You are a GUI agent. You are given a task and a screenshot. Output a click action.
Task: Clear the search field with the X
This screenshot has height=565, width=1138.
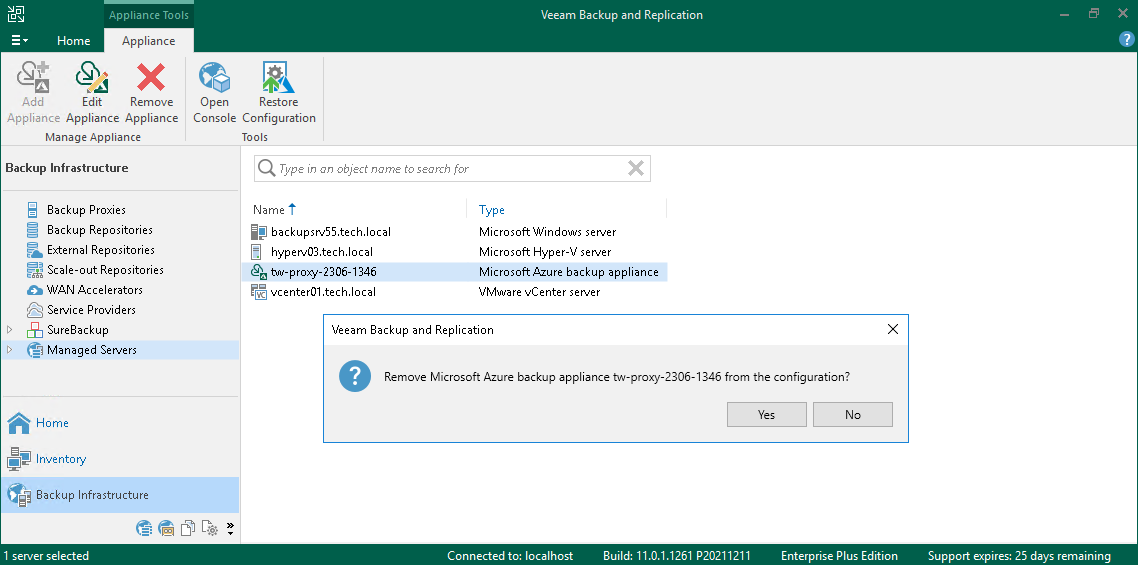636,168
